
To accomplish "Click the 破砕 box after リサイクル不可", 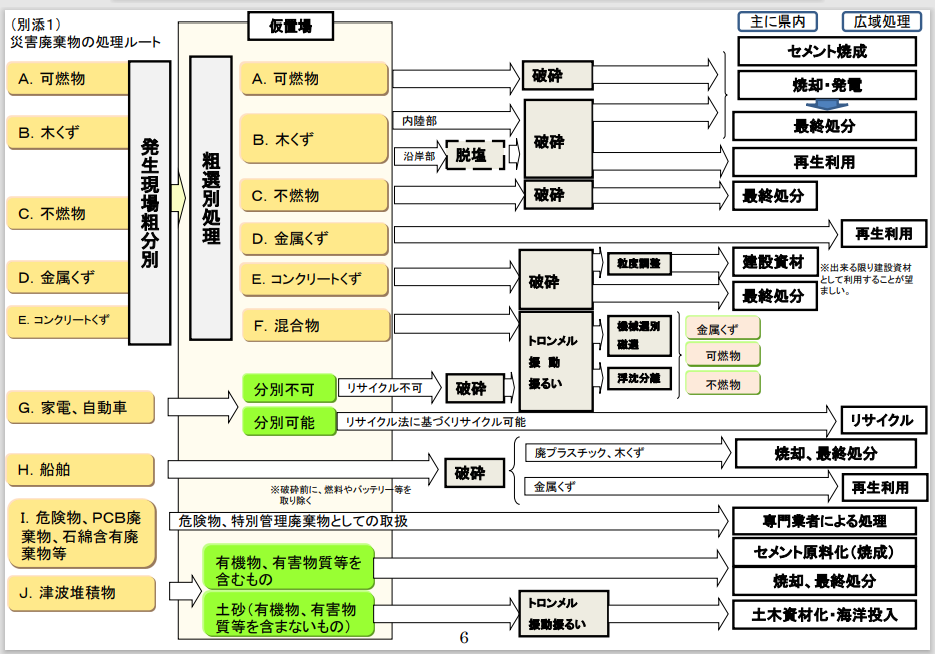I will tap(475, 389).
